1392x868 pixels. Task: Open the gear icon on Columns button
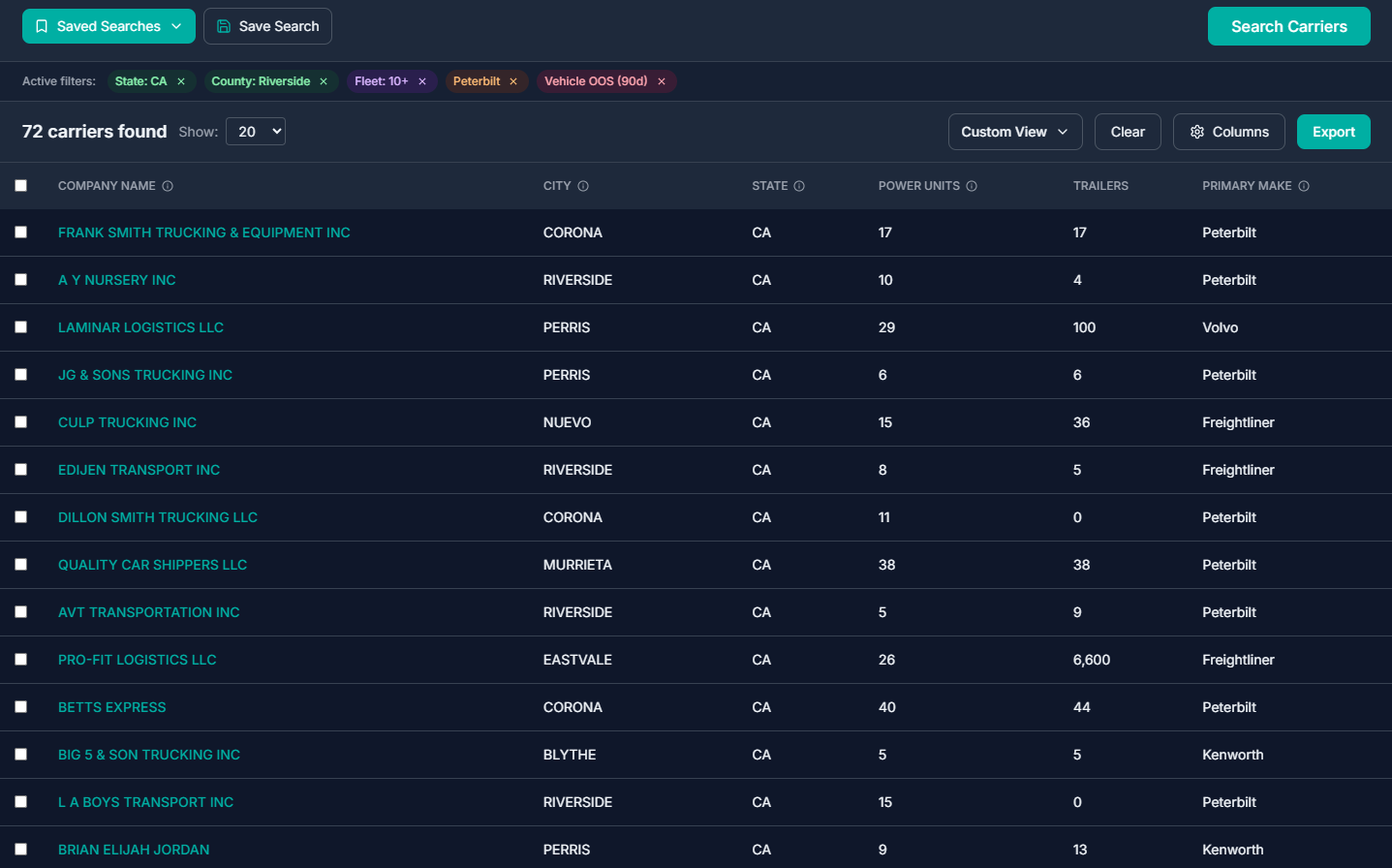tap(1197, 131)
